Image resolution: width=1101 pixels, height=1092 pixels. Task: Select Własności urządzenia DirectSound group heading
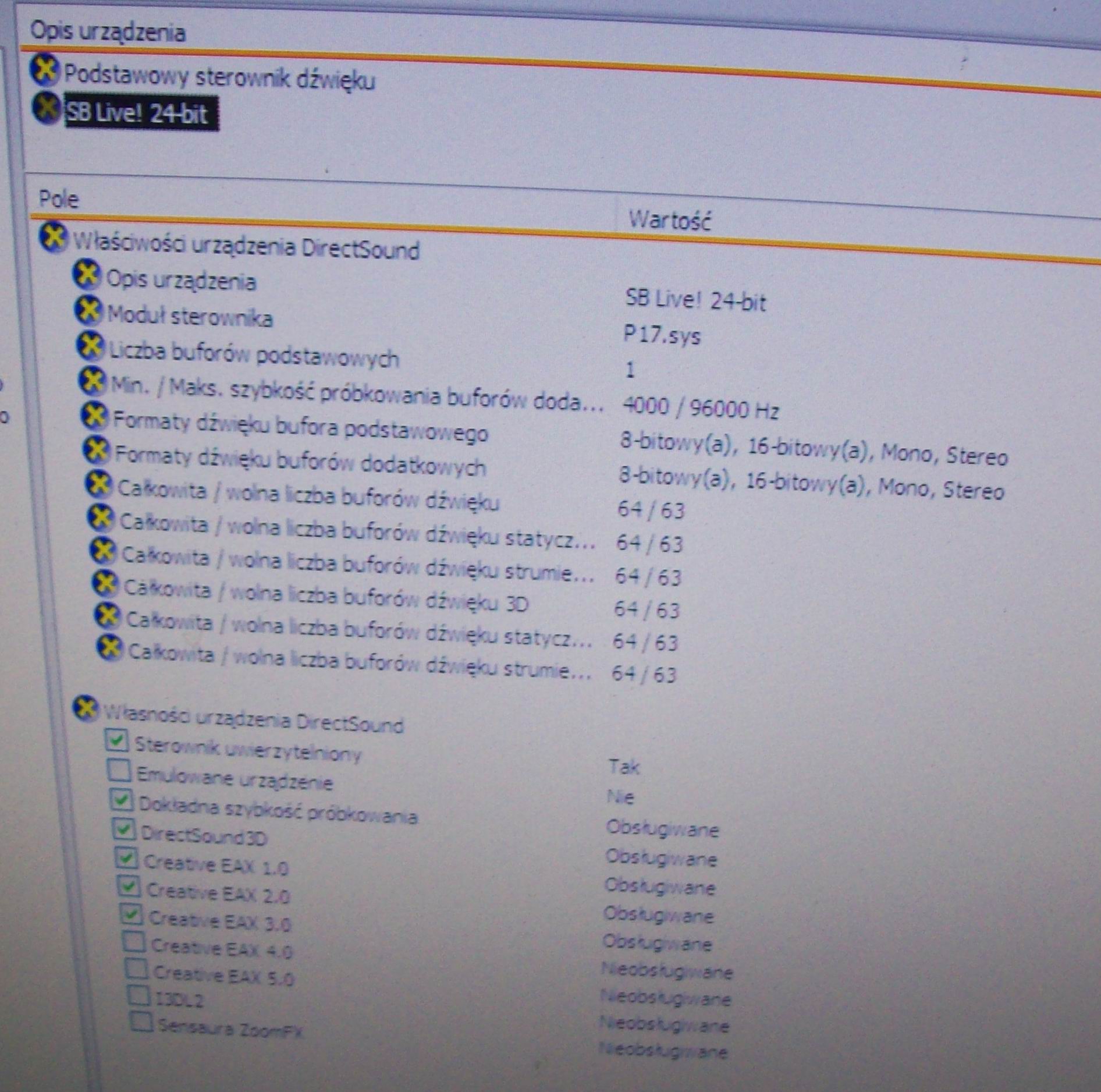[x=254, y=718]
